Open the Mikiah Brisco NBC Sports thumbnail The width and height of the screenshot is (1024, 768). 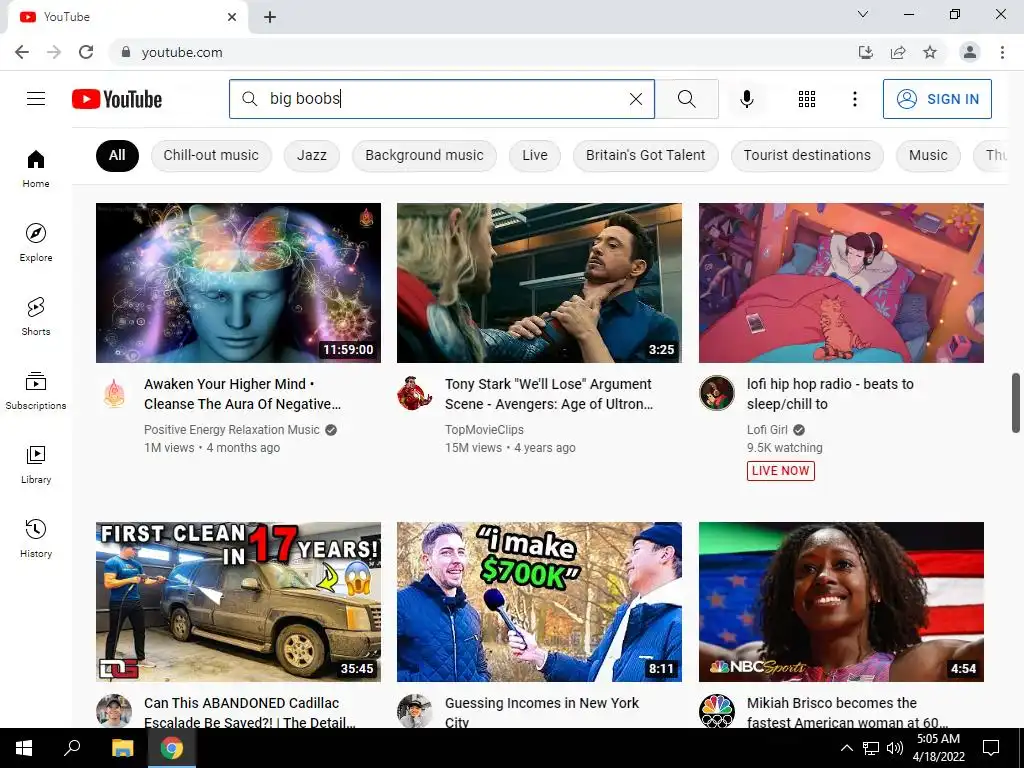(x=841, y=601)
